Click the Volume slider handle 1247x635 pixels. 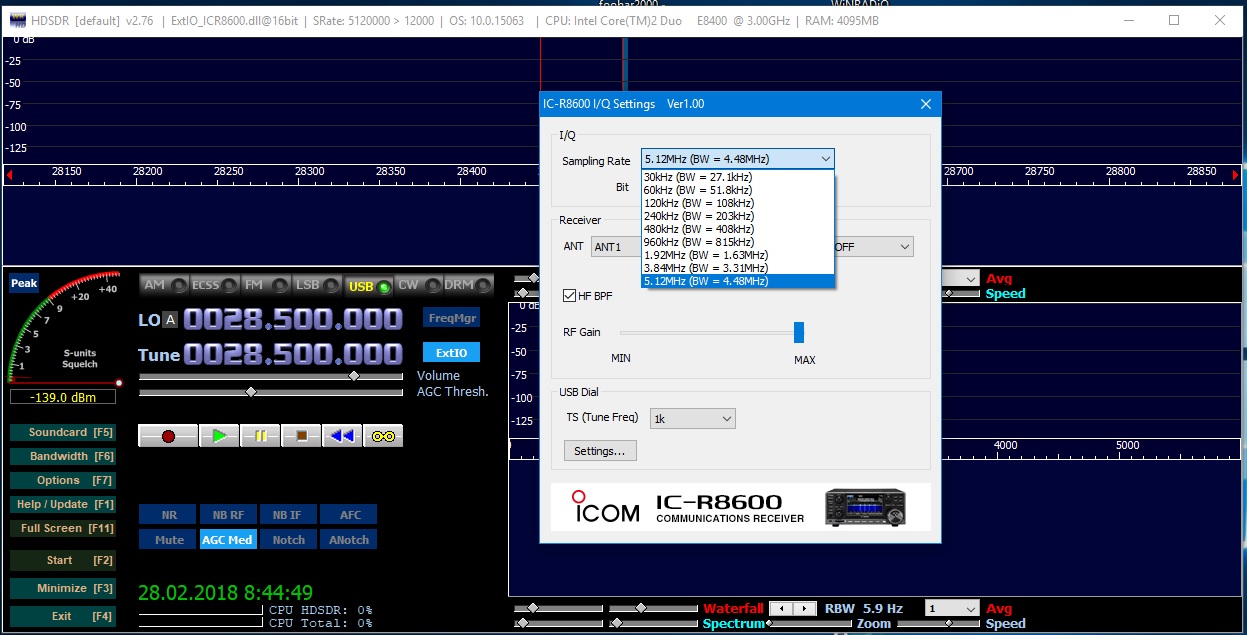[x=353, y=376]
